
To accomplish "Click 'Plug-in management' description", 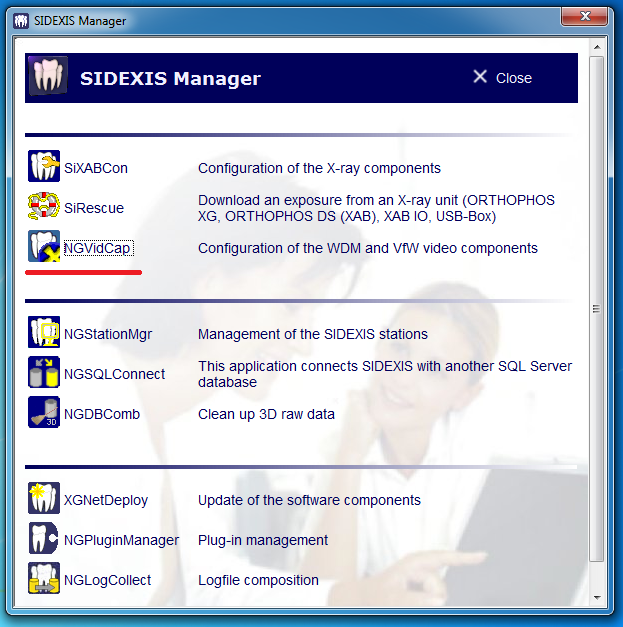I will (263, 540).
